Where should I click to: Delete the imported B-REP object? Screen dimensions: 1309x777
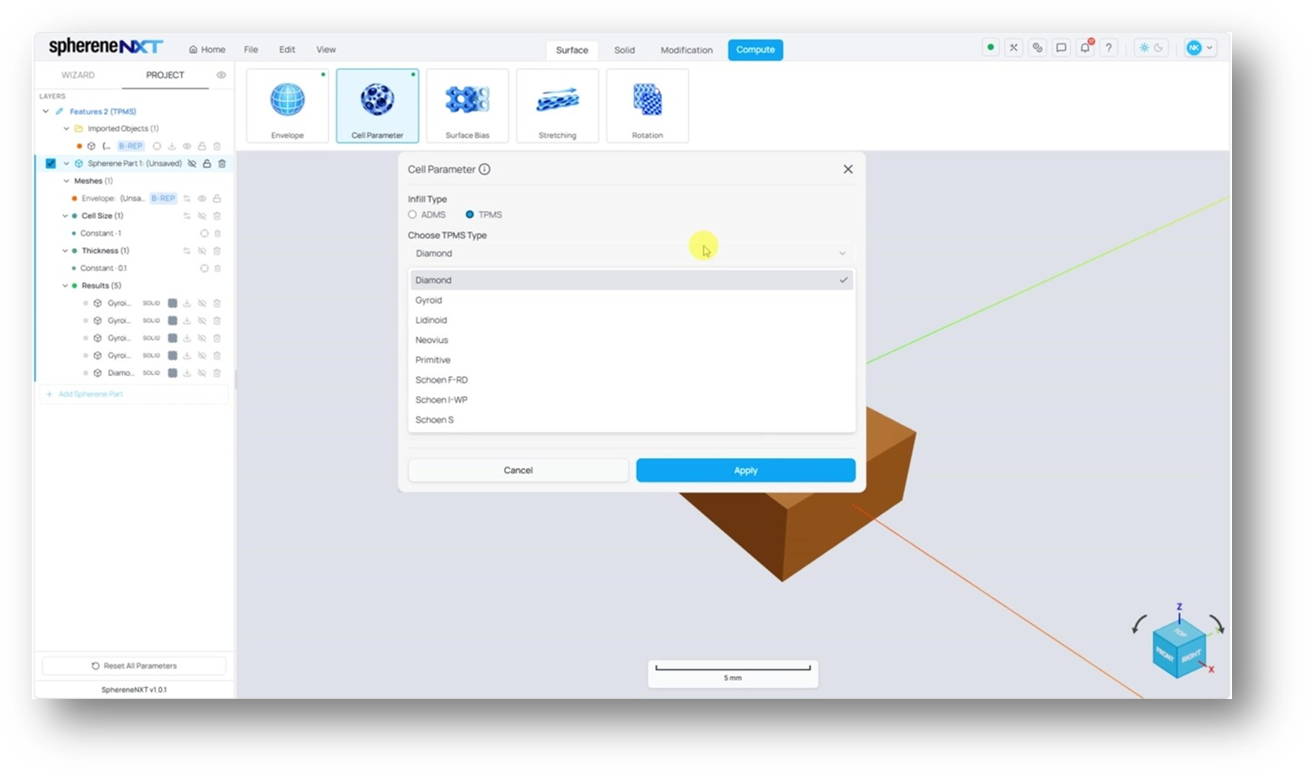pos(217,146)
